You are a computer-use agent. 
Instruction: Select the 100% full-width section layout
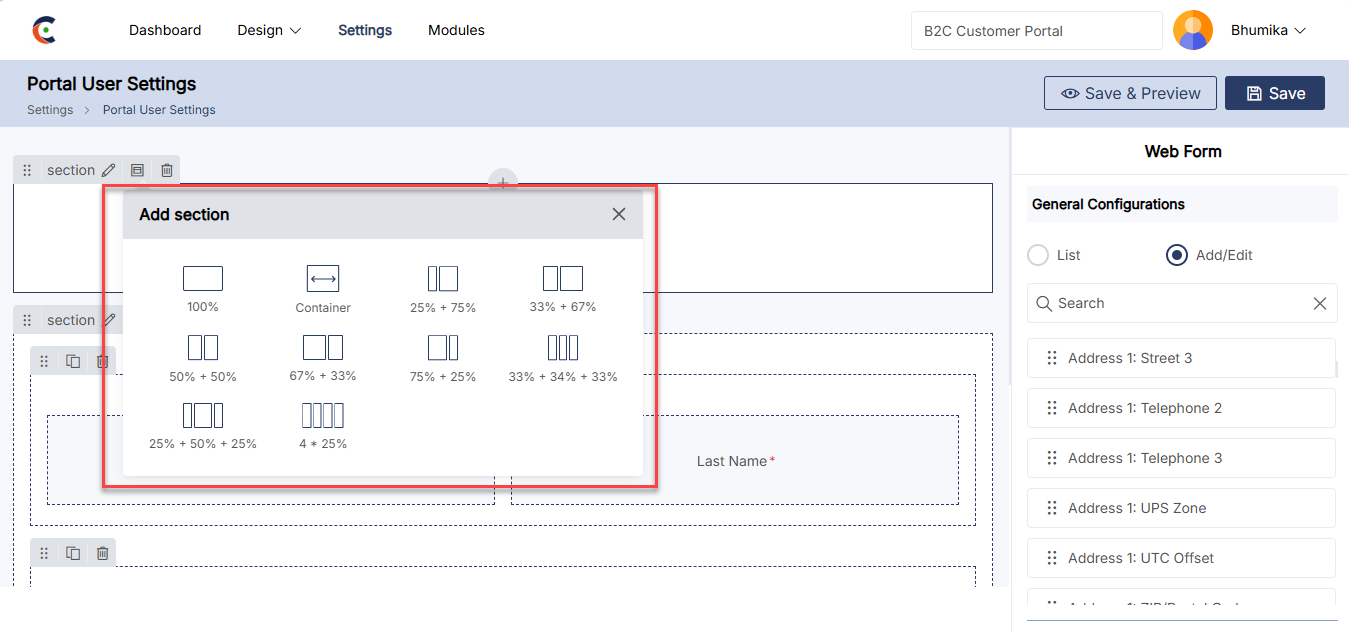click(x=203, y=279)
